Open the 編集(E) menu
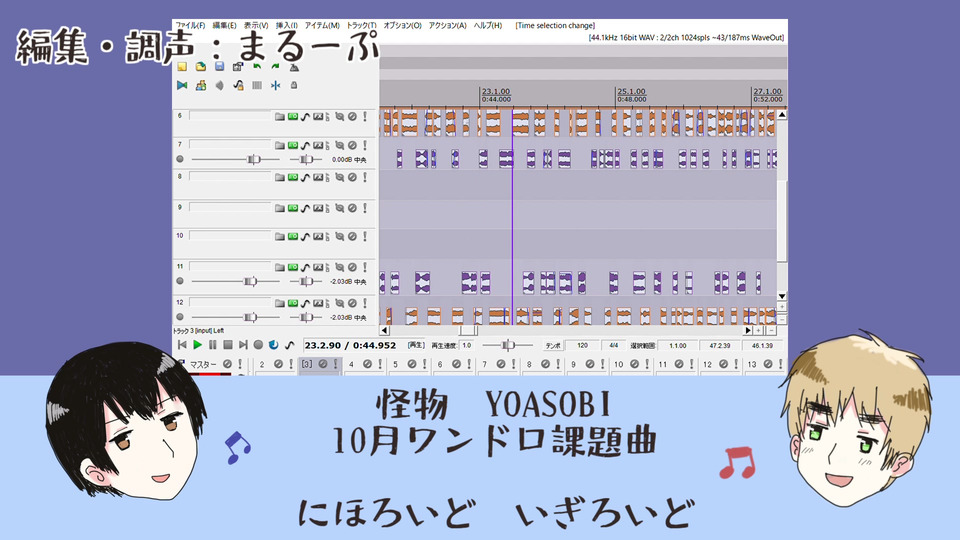This screenshot has width=960, height=540. point(224,26)
